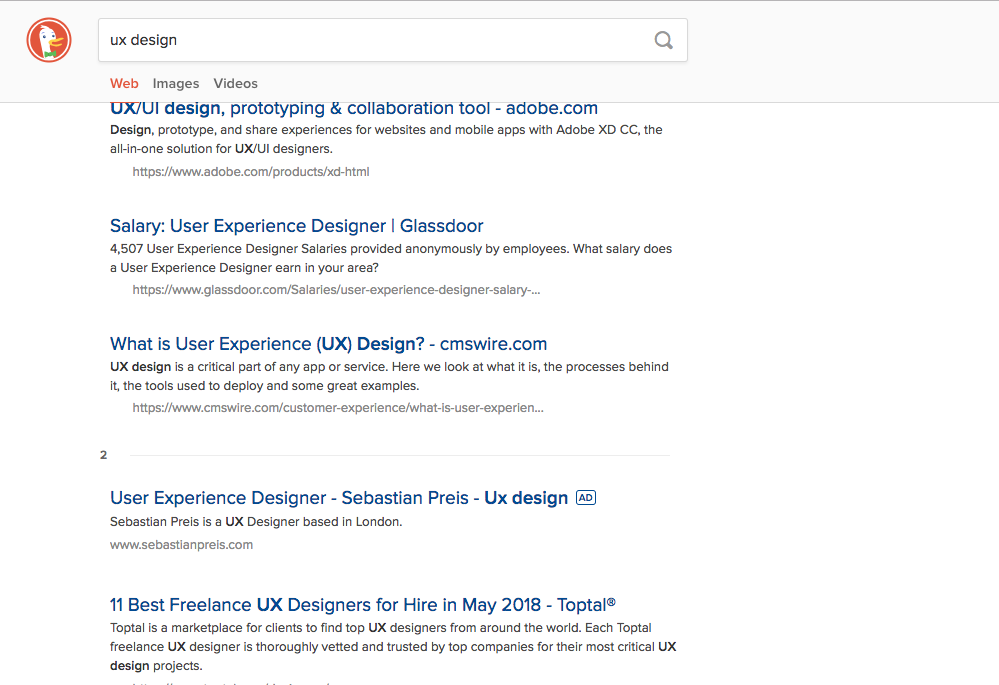
Task: Follow the adobe.com/products/xd-html URL link
Action: [251, 172]
